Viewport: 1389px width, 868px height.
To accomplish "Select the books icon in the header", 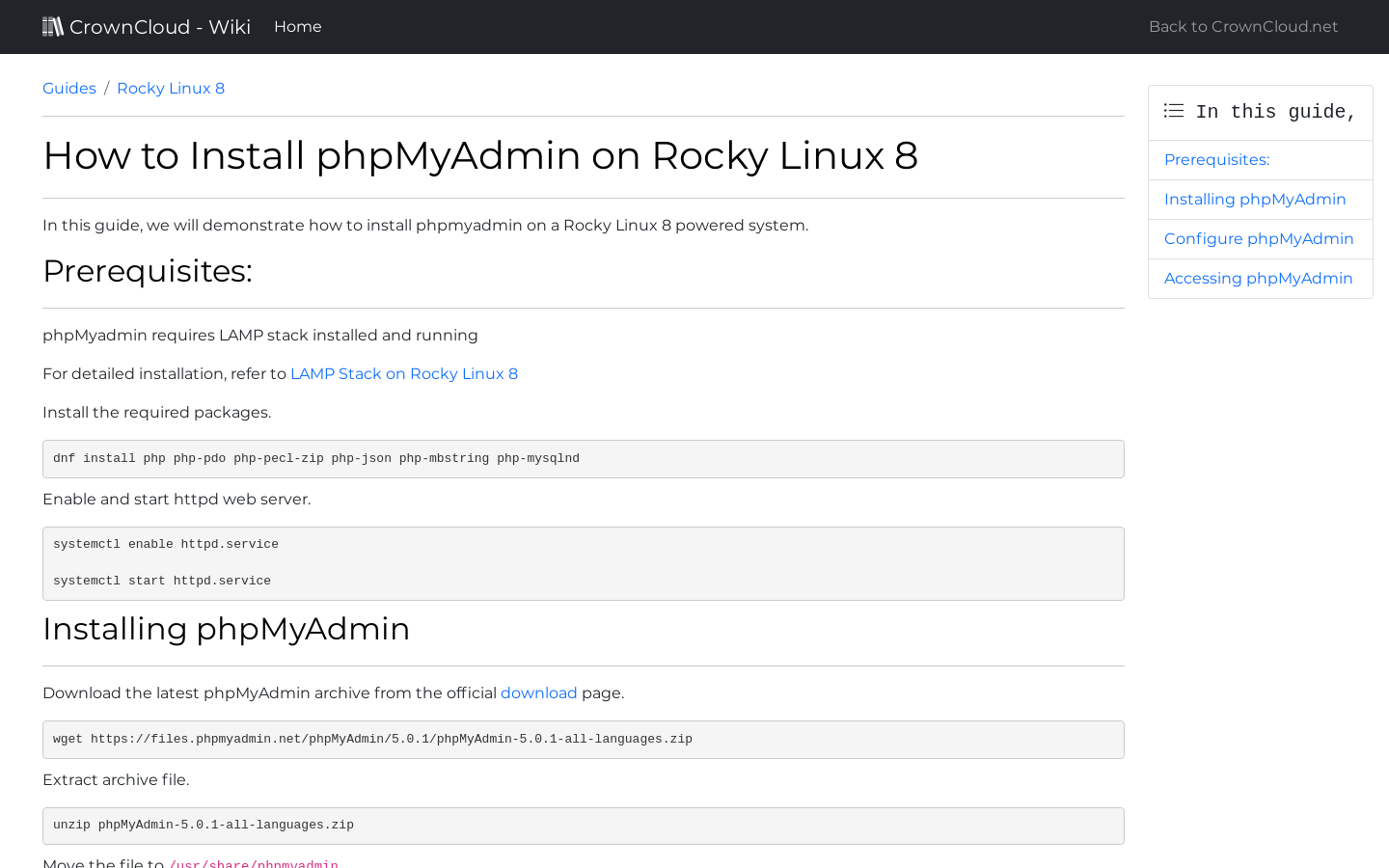I will (x=53, y=26).
